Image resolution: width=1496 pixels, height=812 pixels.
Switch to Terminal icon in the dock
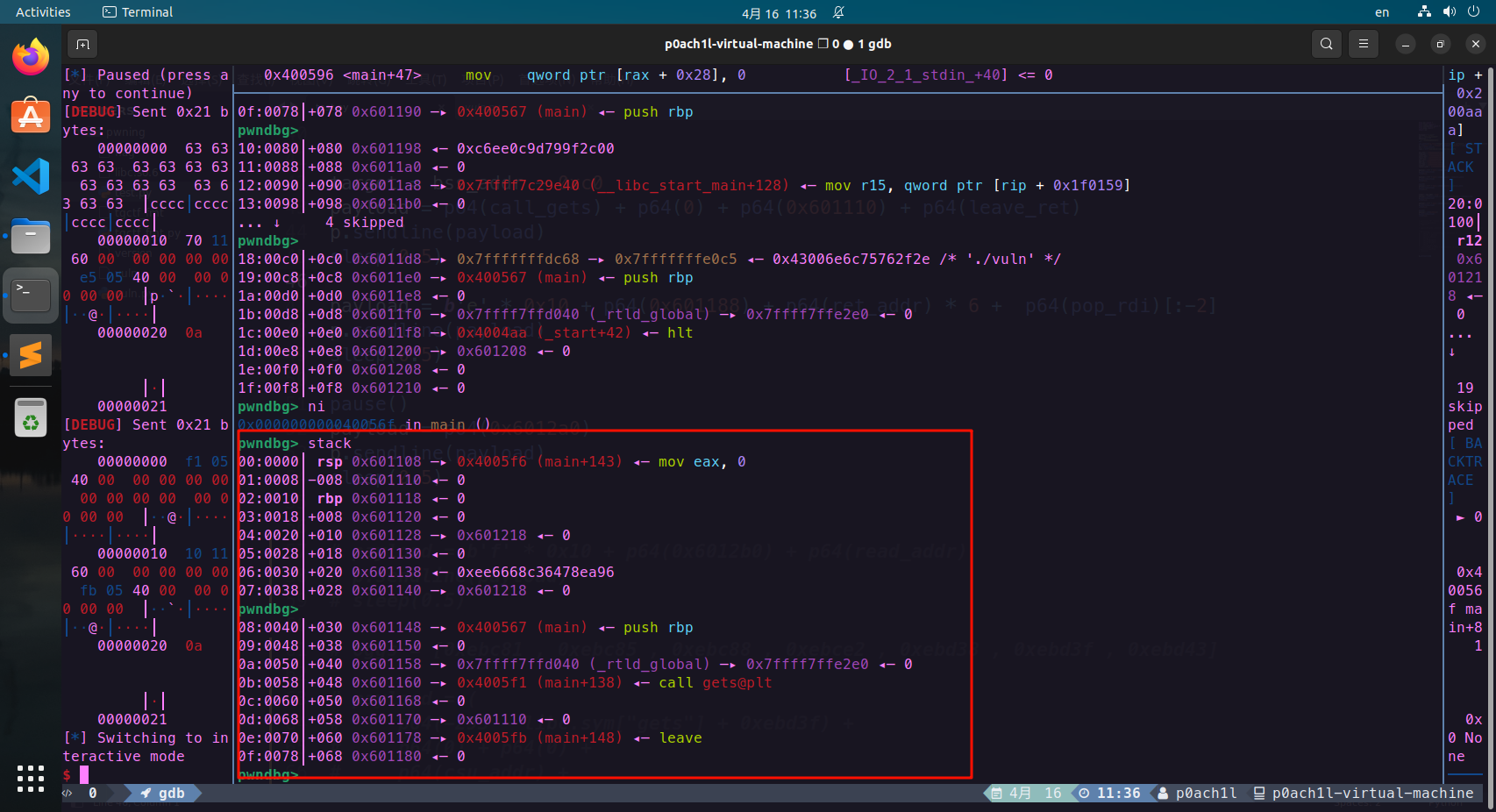(31, 296)
